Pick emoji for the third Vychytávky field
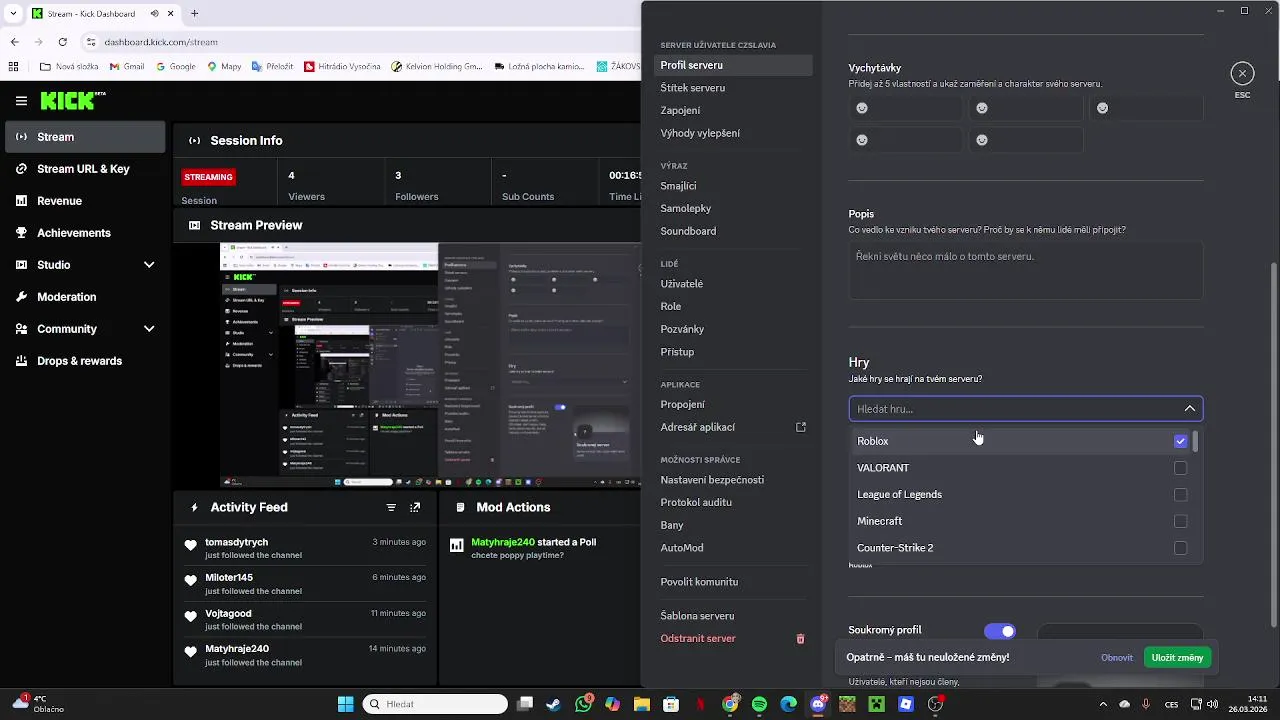1280x720 pixels. (x=1102, y=108)
